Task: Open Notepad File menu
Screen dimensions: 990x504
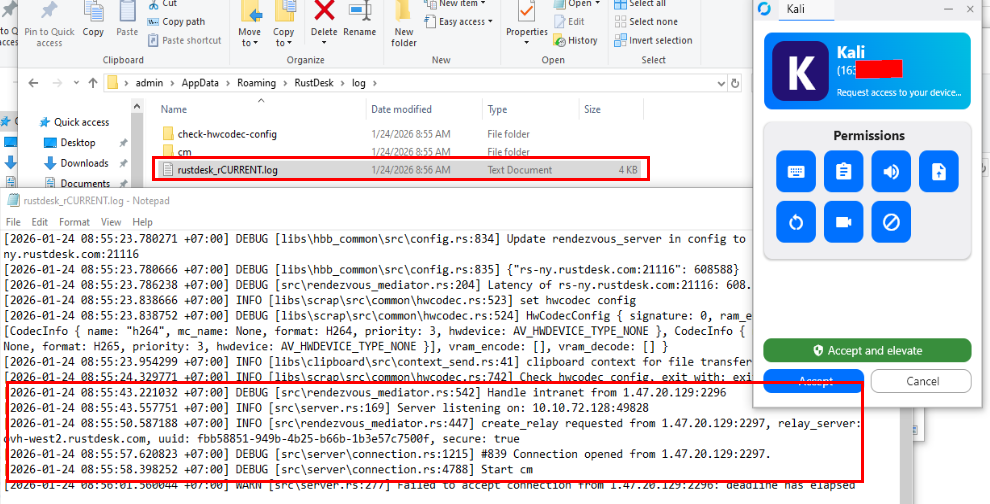Action: (13, 222)
